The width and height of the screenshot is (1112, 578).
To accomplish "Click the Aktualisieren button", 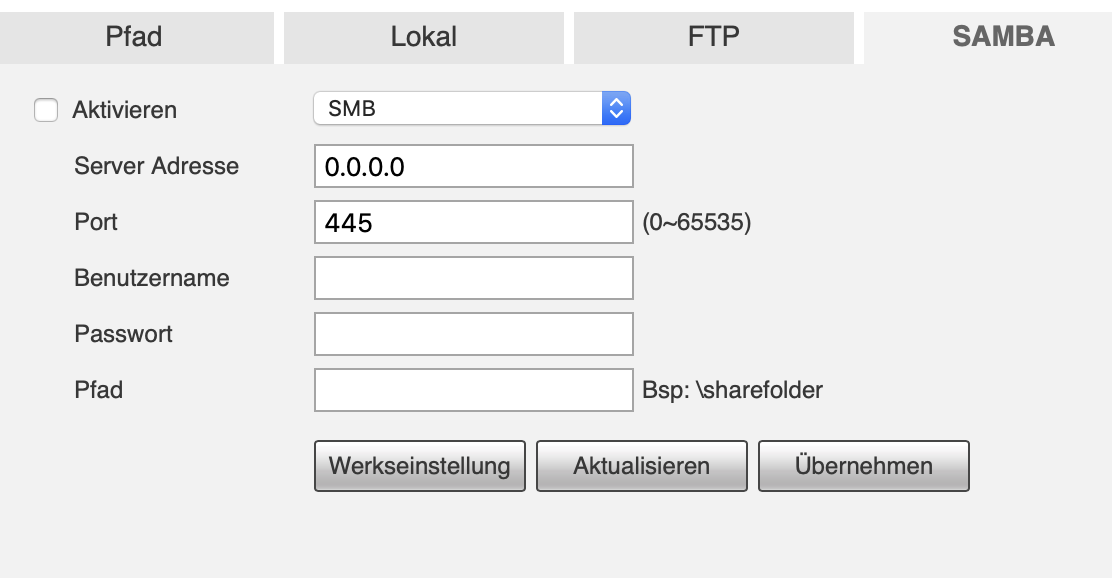I will pos(641,465).
